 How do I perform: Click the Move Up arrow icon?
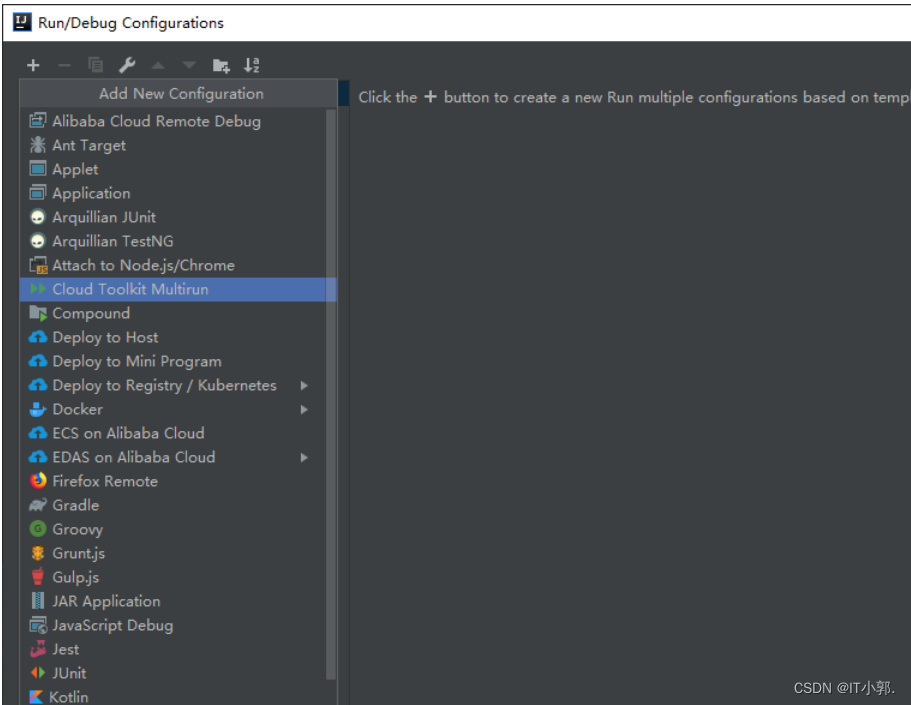158,65
